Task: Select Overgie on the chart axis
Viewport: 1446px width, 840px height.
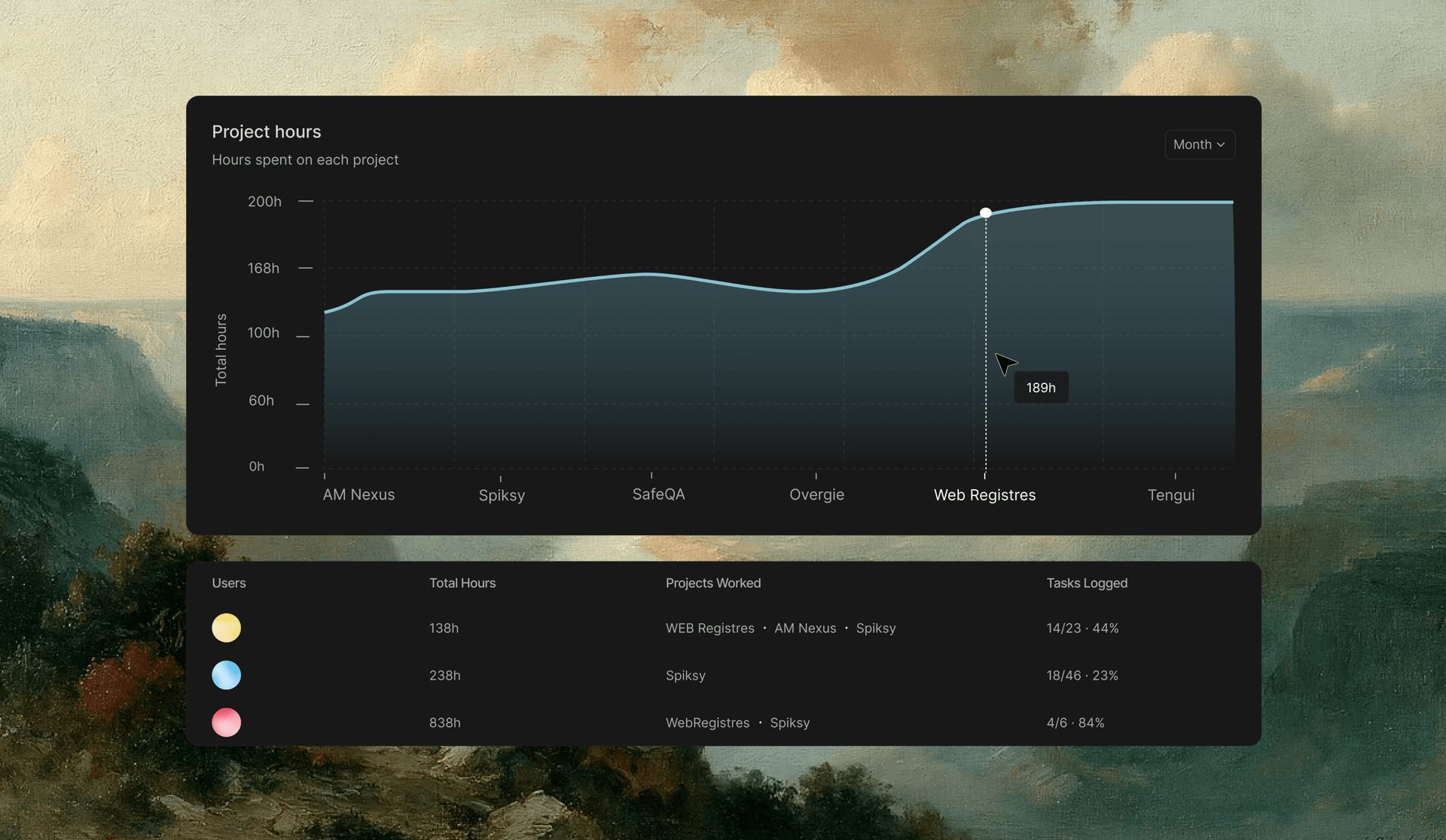Action: point(816,495)
